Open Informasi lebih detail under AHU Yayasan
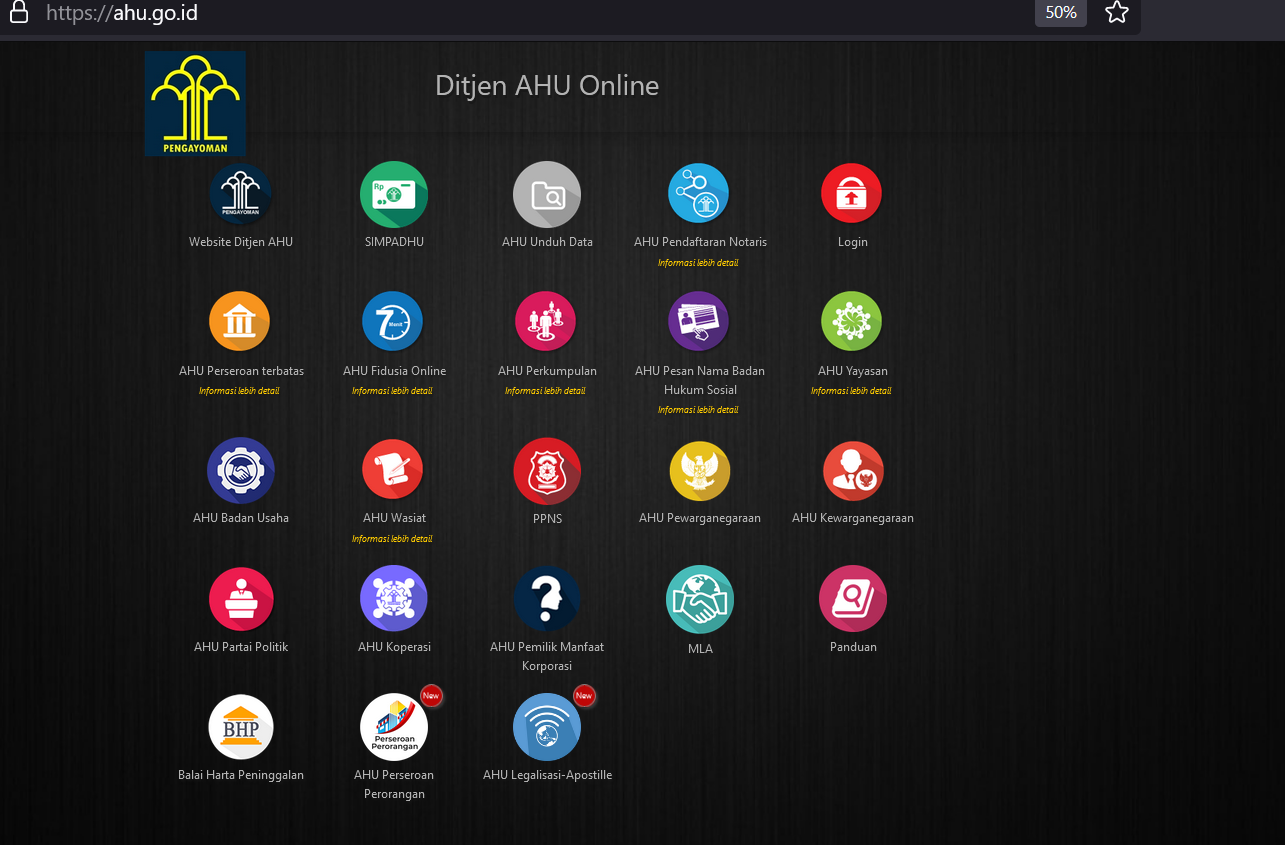Viewport: 1285px width, 845px height. [x=851, y=391]
